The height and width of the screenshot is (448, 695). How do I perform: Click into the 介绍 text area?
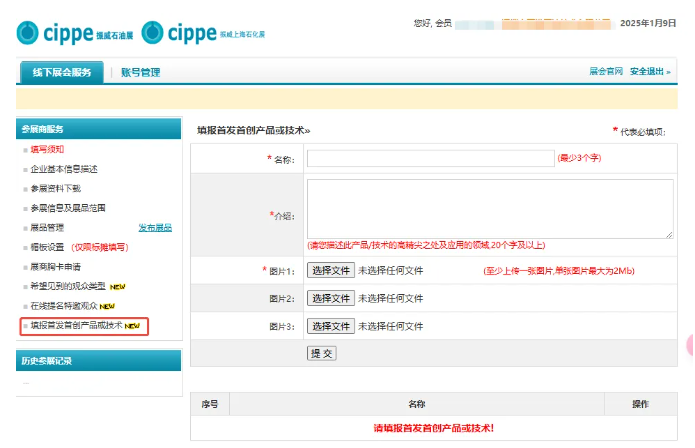tap(490, 209)
